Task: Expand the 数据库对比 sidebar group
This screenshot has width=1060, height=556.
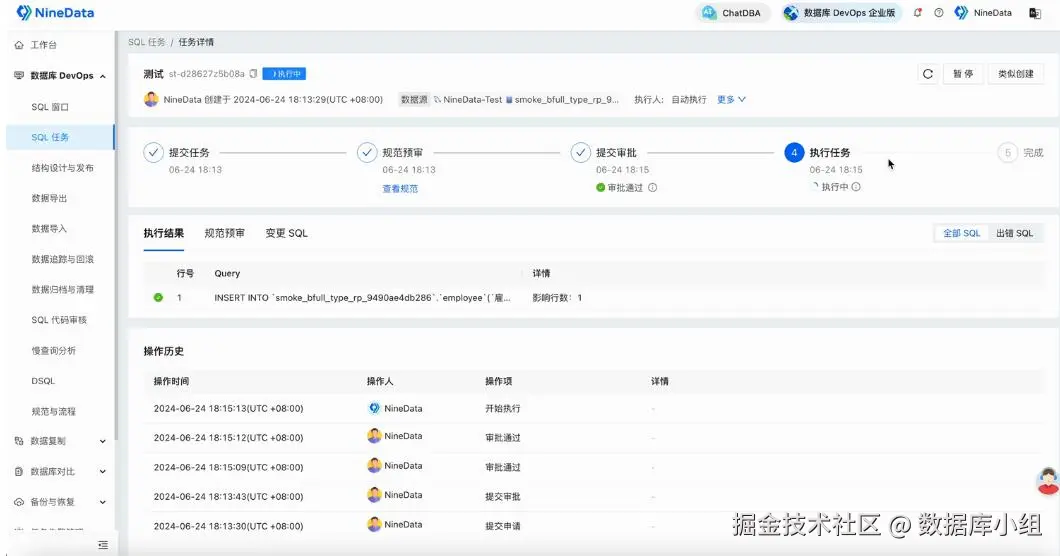Action: [59, 471]
